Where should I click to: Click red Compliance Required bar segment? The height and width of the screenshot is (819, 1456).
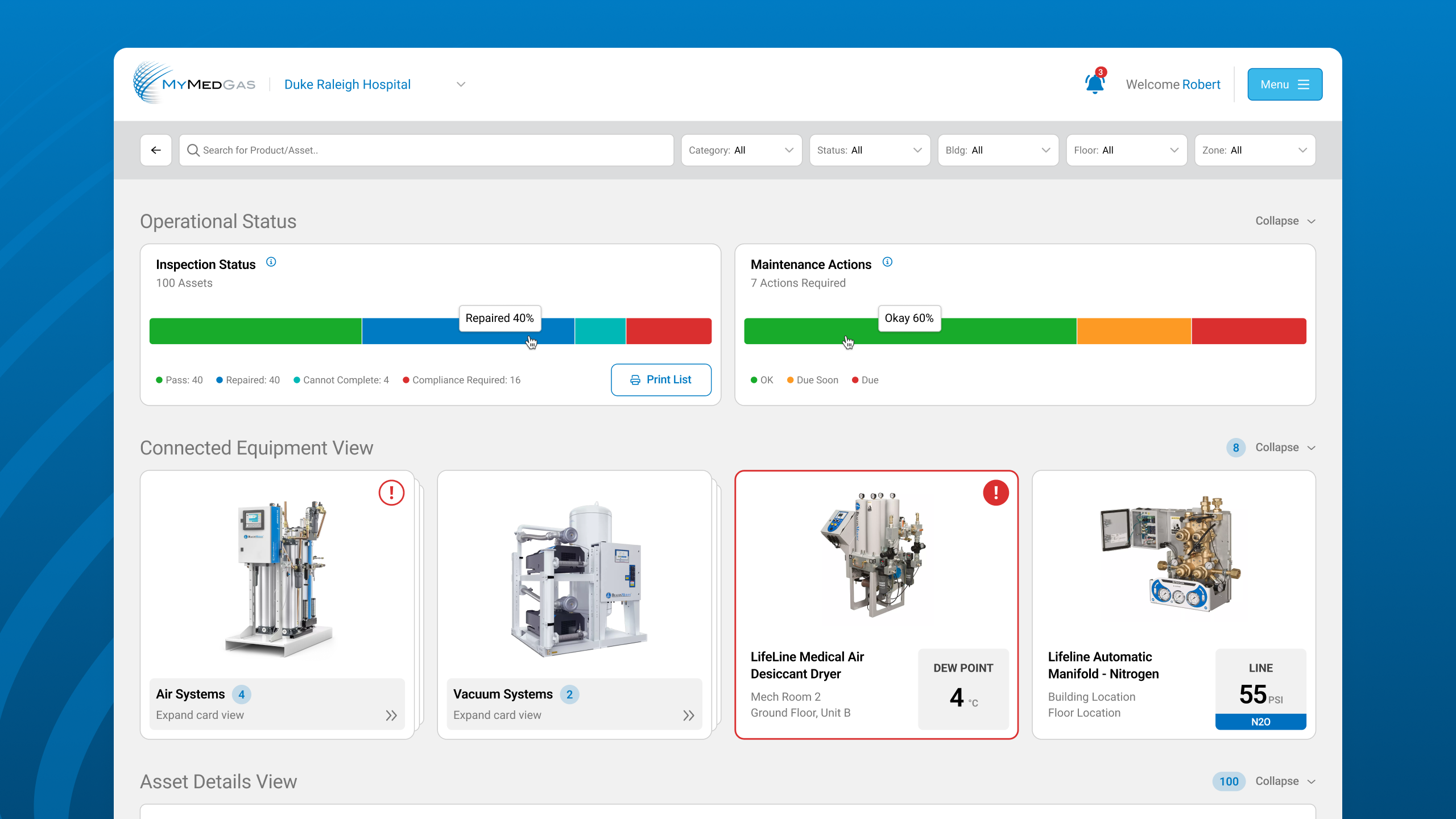668,331
